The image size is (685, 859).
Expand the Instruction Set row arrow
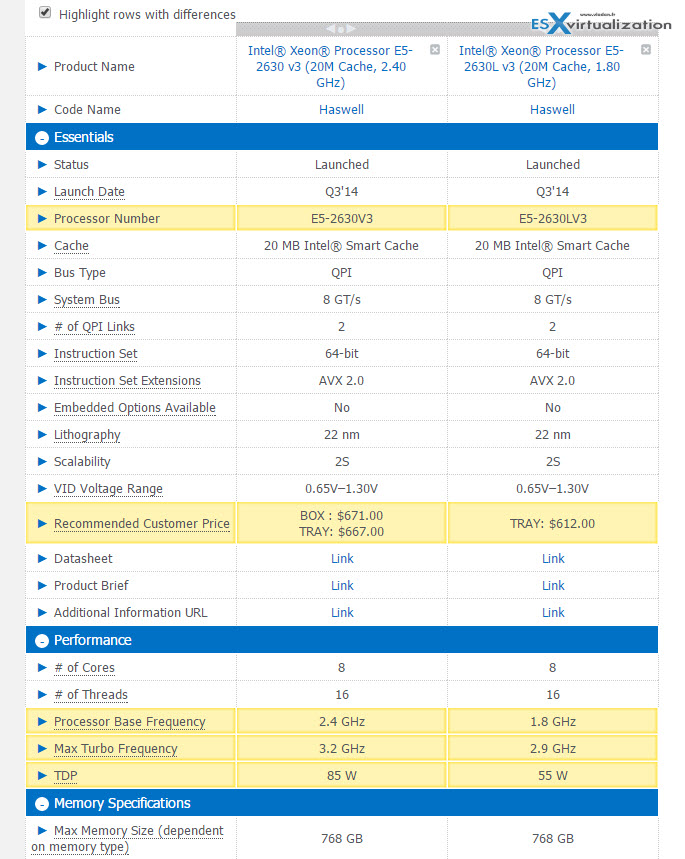coord(42,353)
